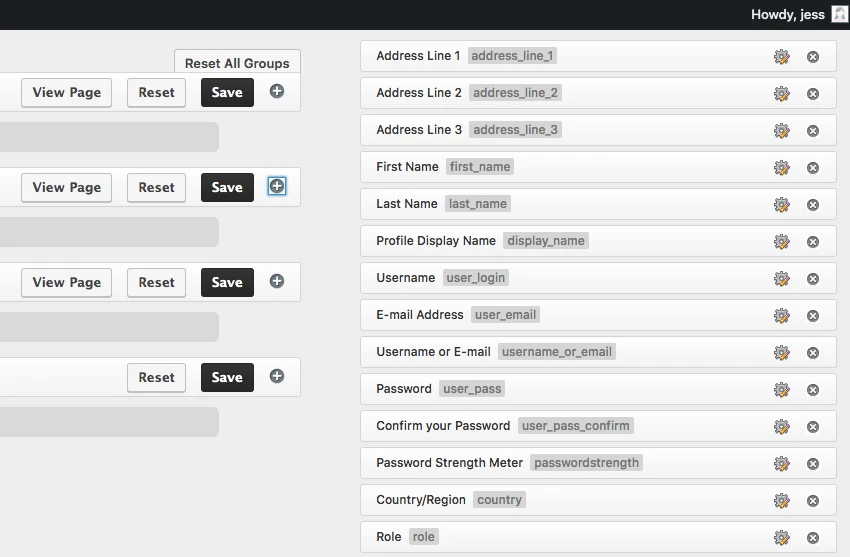The image size is (850, 557).
Task: Select the Last Name field label
Action: point(407,204)
